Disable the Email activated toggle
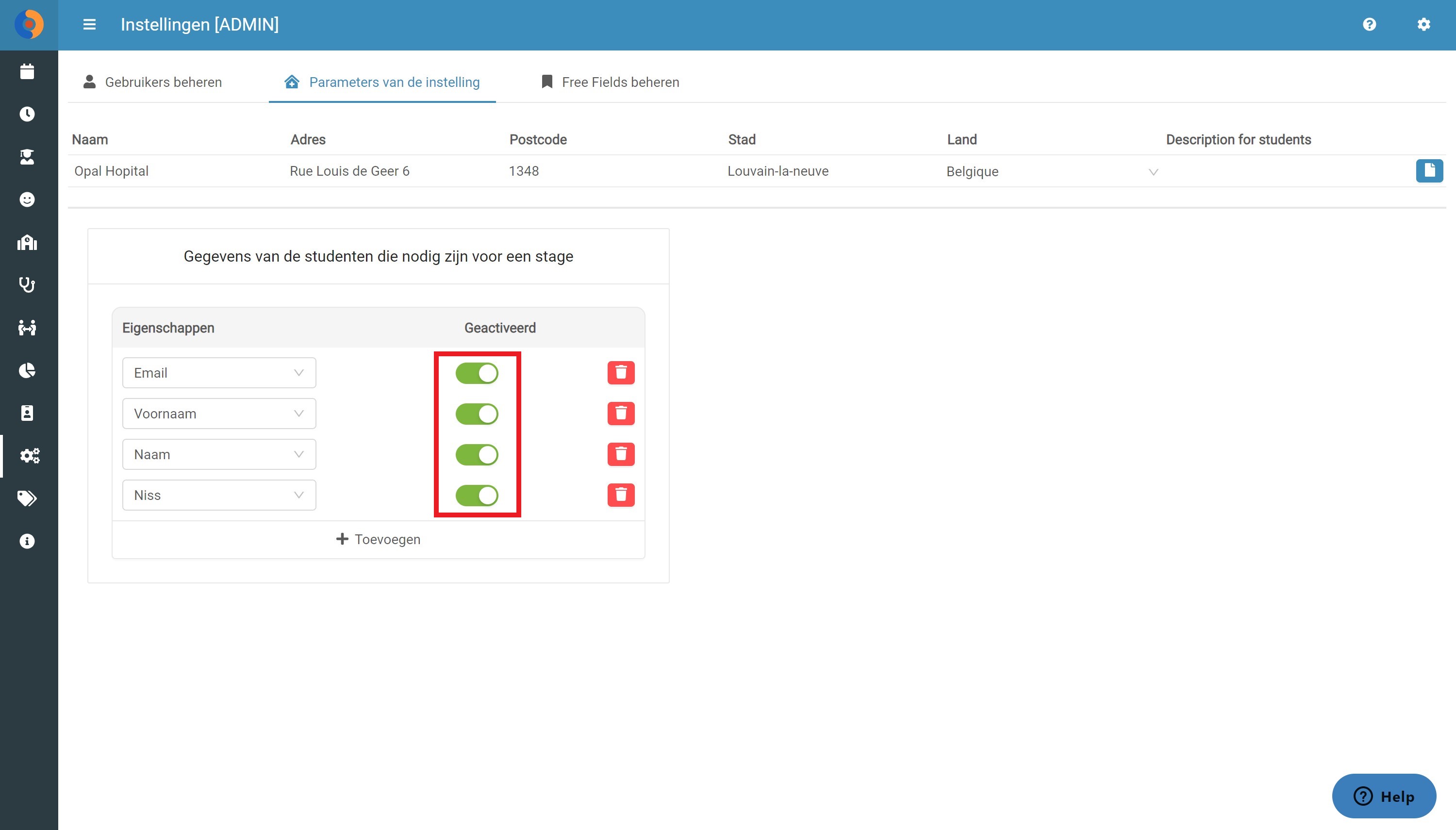 (x=477, y=373)
